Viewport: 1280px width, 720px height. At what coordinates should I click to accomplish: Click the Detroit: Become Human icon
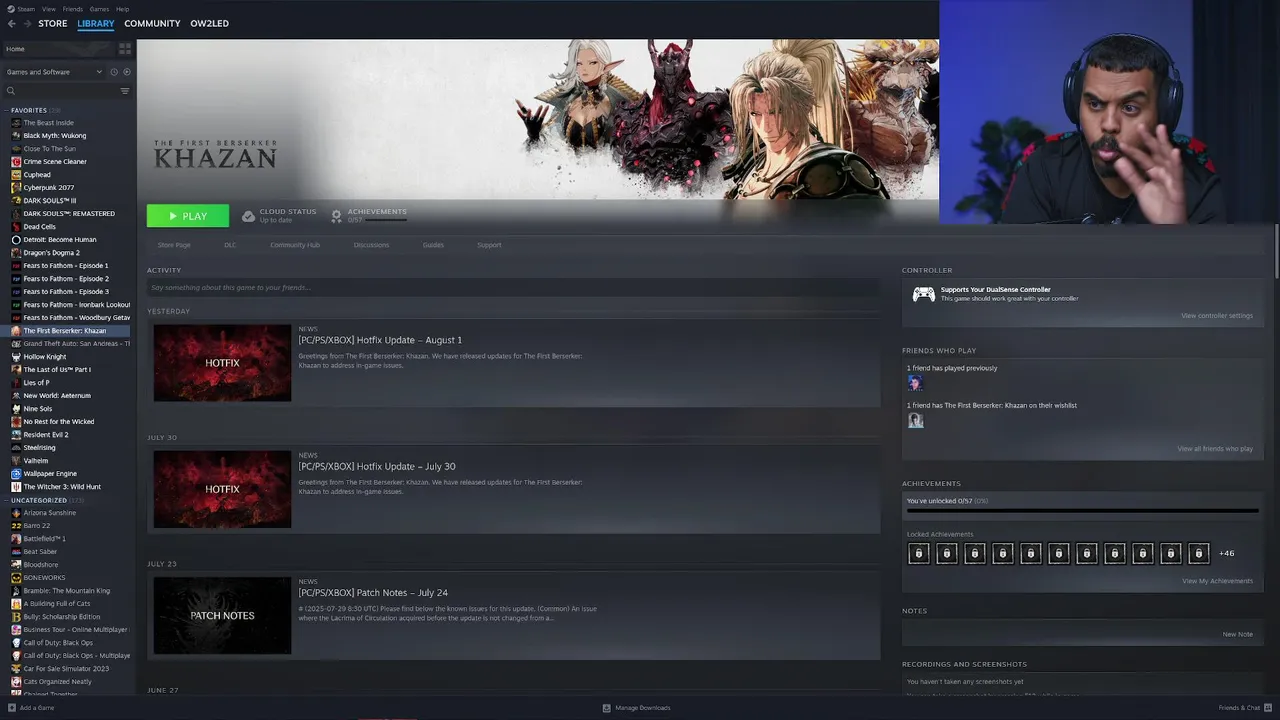point(16,240)
